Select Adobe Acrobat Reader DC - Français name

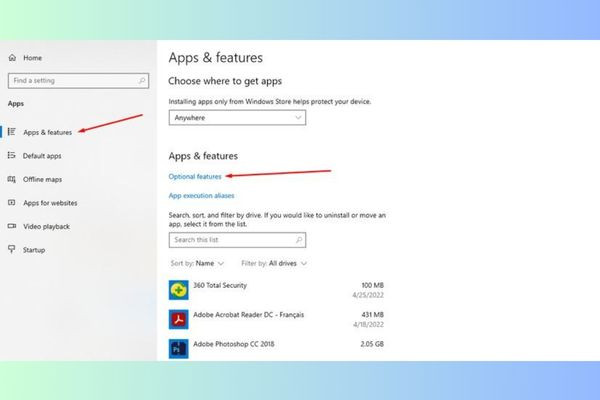click(x=249, y=315)
